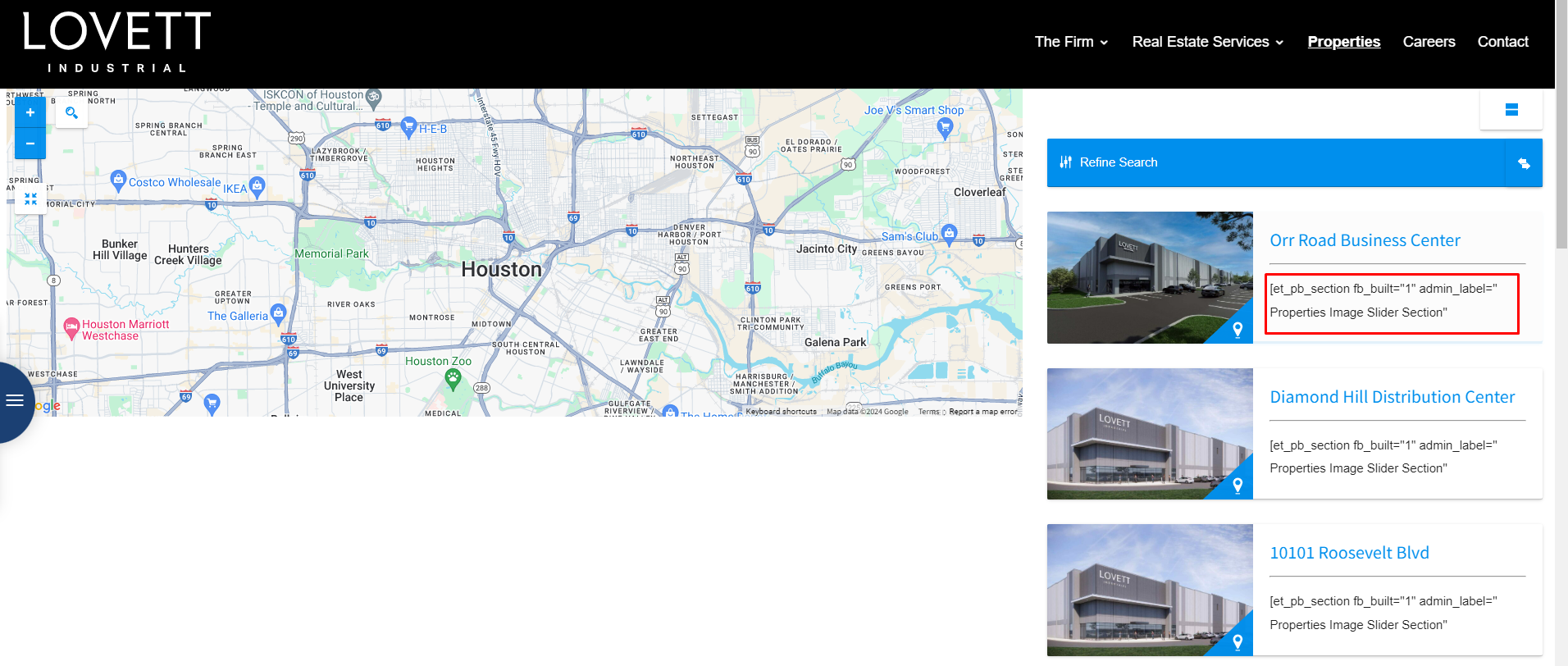Open Diamond Hill Distribution Center listing
1568x666 pixels.
click(1393, 397)
